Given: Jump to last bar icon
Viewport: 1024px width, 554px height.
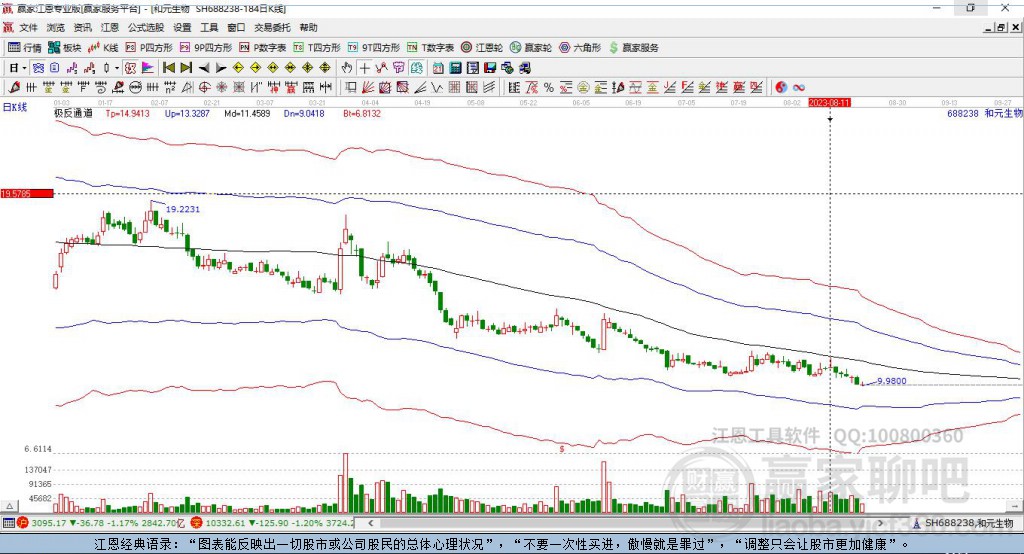Looking at the screenshot, I should 186,68.
